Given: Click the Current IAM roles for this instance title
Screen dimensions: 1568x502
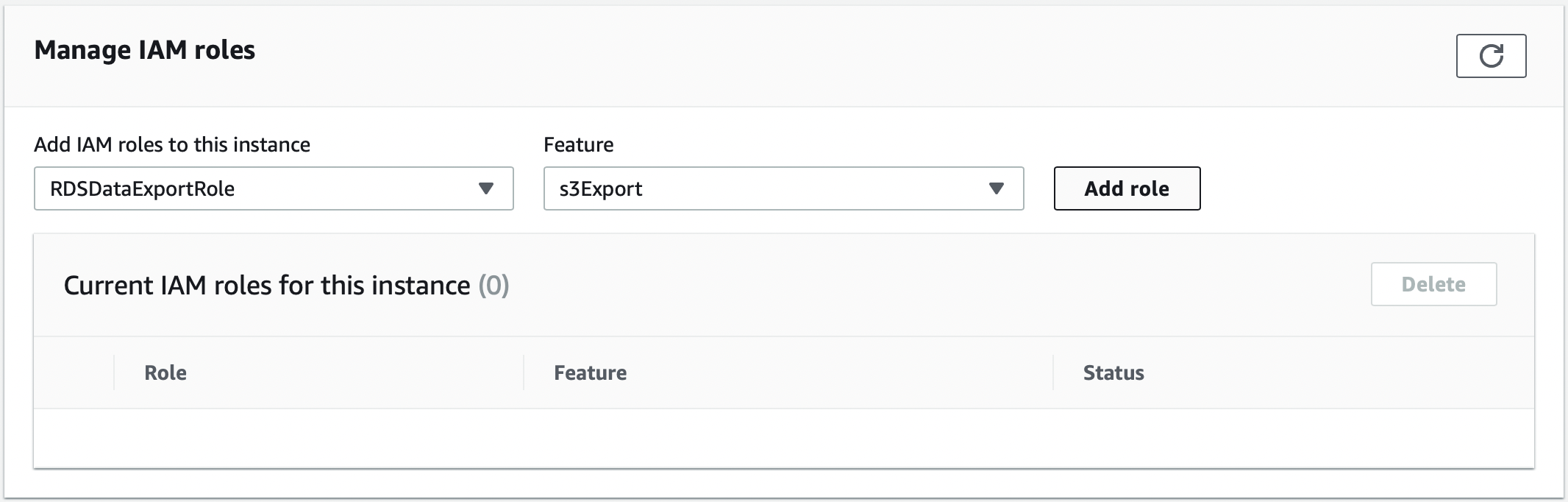Looking at the screenshot, I should click(267, 286).
